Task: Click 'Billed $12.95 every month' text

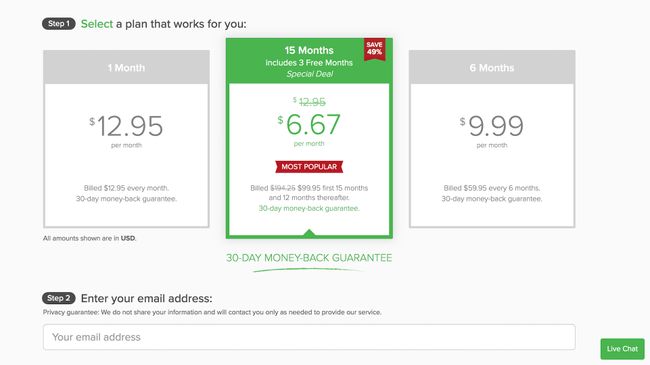Action: tap(126, 188)
